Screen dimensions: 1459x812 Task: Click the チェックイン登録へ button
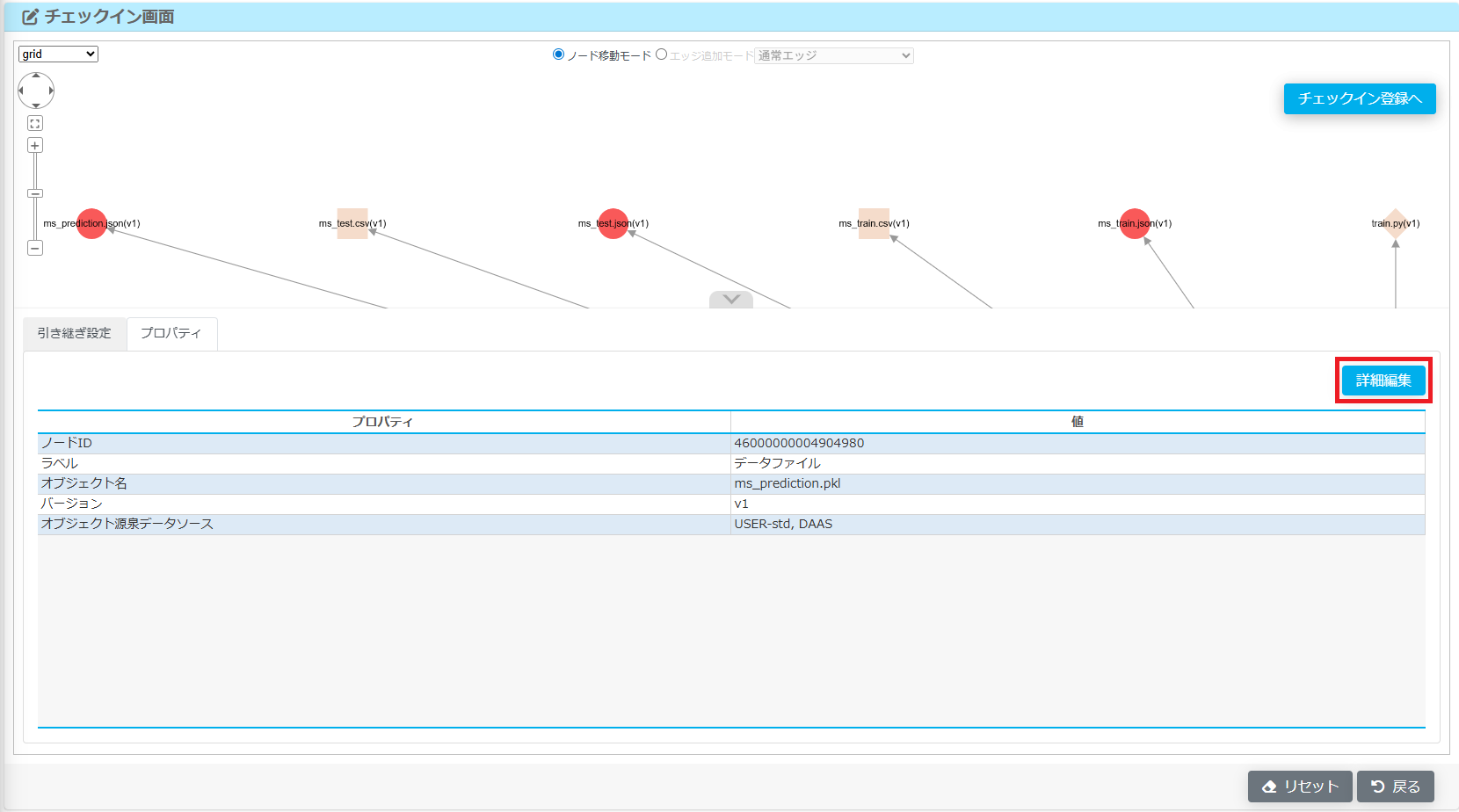pos(1360,98)
